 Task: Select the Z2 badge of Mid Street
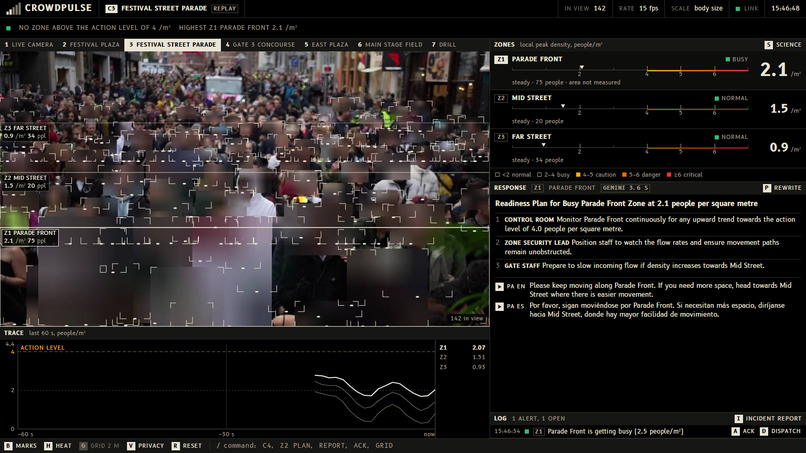501,98
